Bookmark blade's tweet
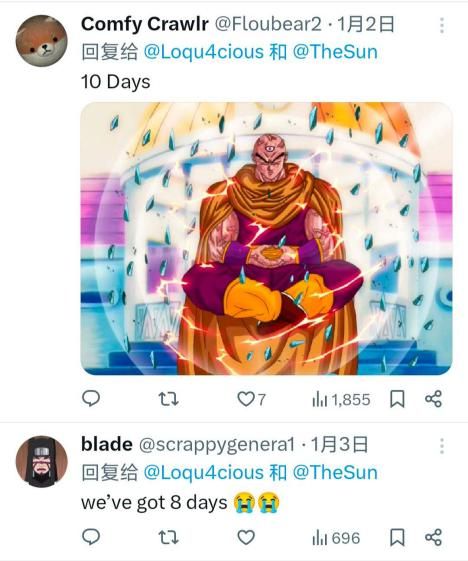The height and width of the screenshot is (561, 468). point(397,537)
